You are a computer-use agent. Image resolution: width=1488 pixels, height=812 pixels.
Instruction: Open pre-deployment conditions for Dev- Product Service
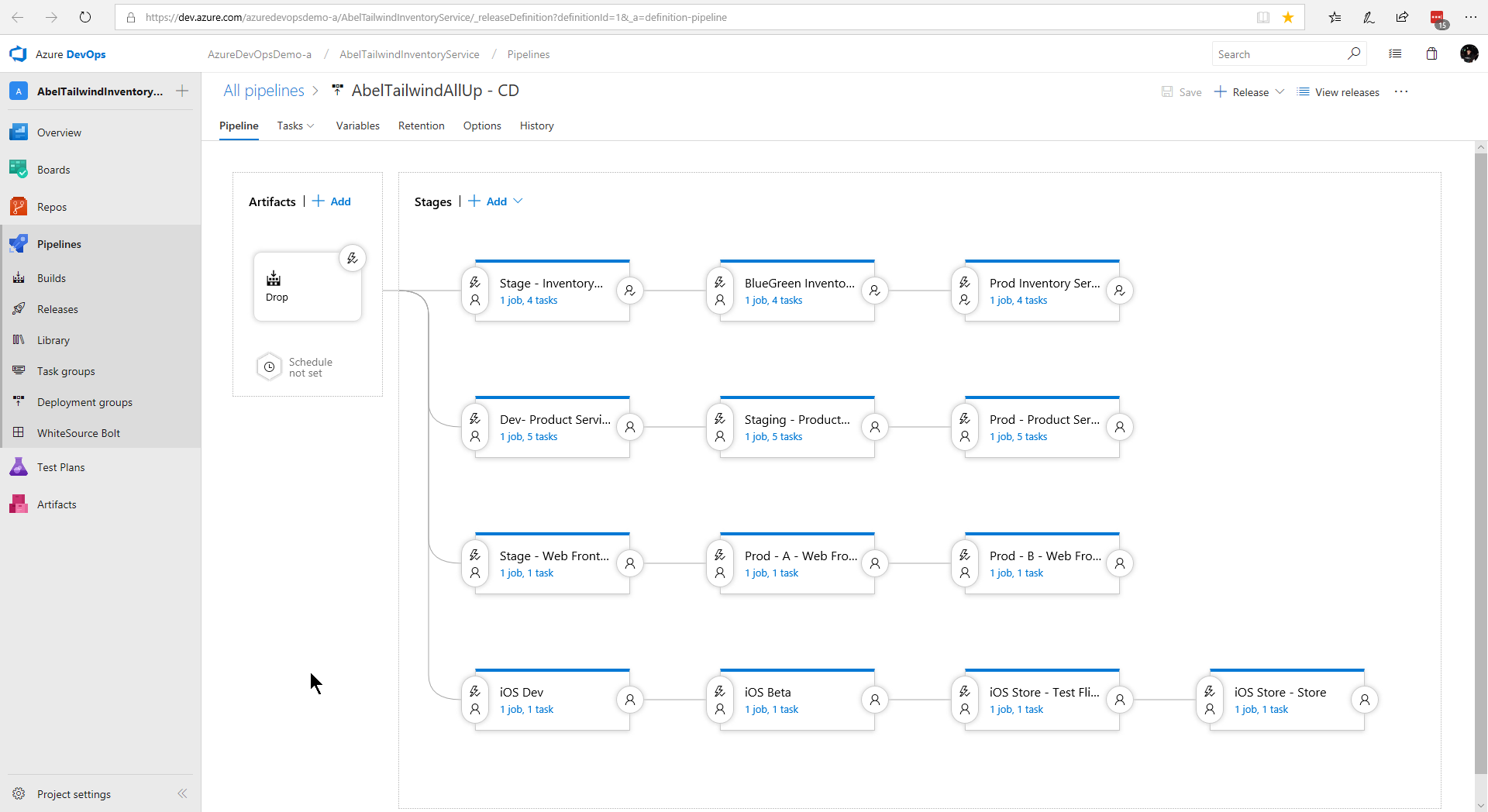pos(475,427)
